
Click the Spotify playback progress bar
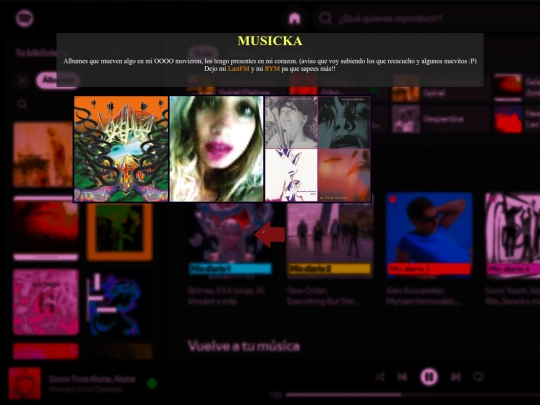click(413, 395)
